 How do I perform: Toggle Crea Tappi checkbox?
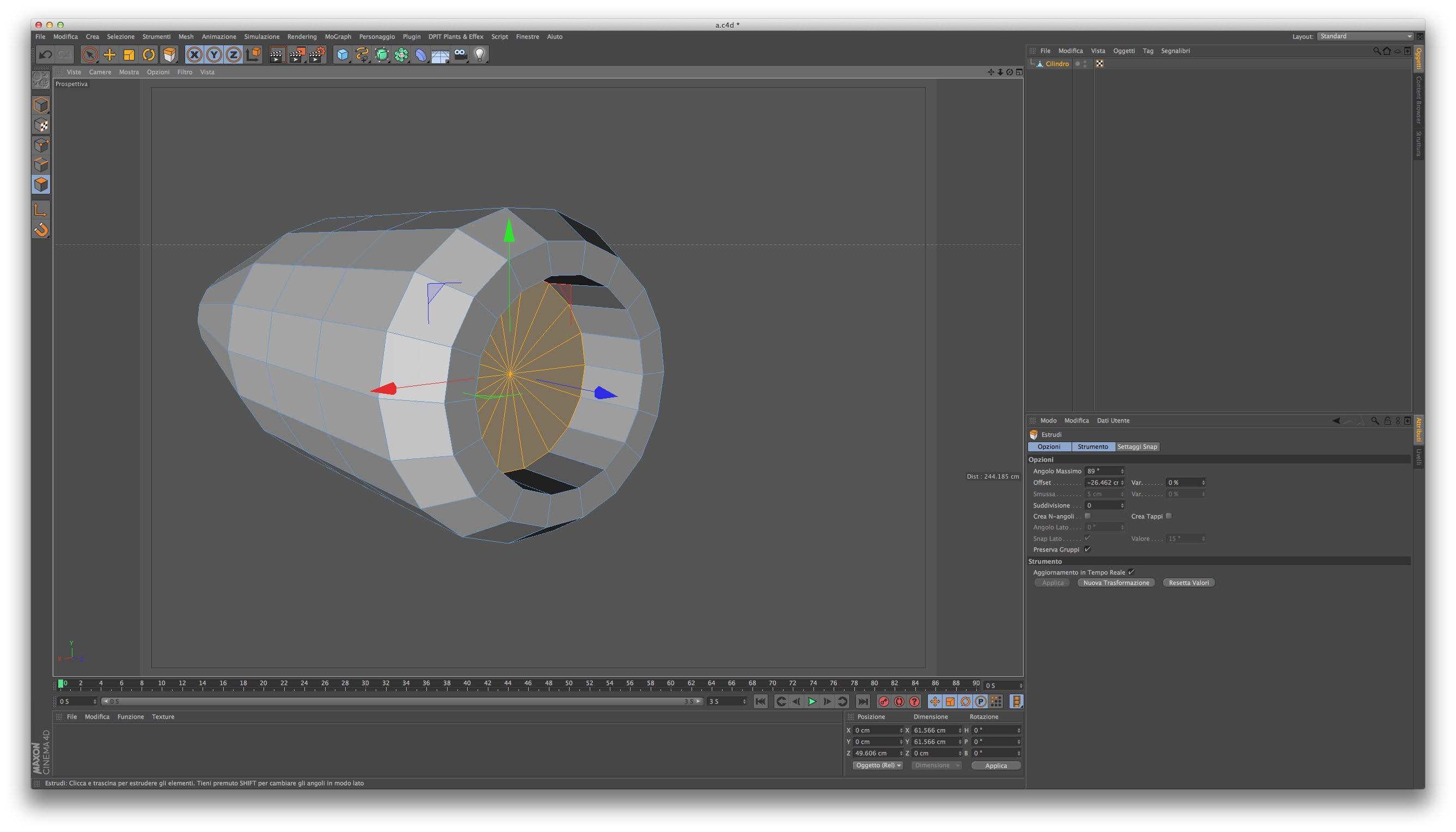point(1169,516)
